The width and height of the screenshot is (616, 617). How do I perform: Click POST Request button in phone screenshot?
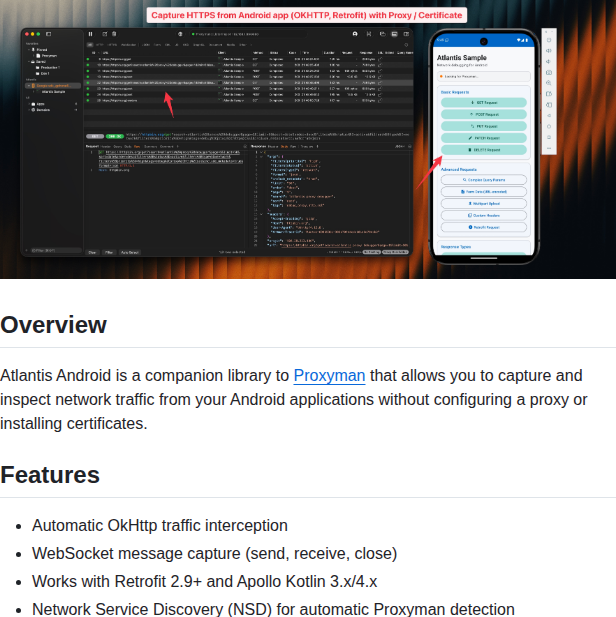484,114
